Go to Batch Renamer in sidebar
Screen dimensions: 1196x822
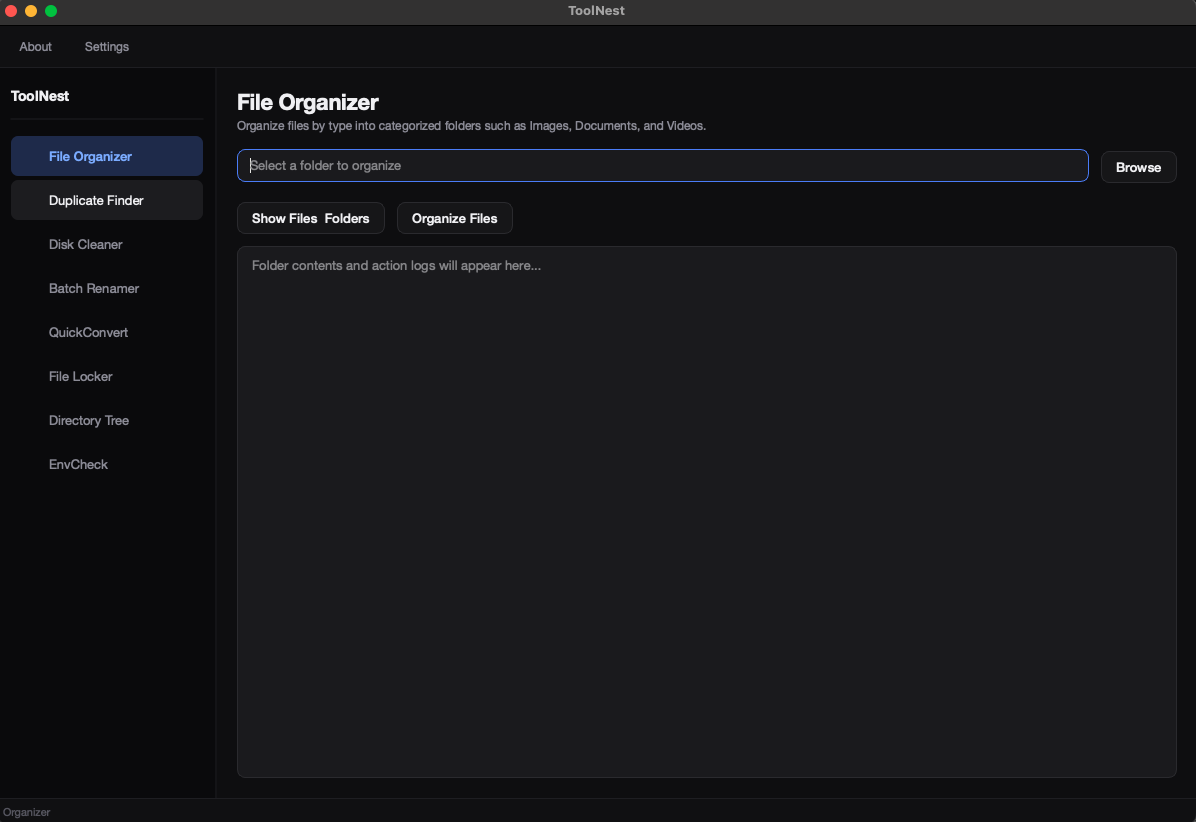[107, 288]
